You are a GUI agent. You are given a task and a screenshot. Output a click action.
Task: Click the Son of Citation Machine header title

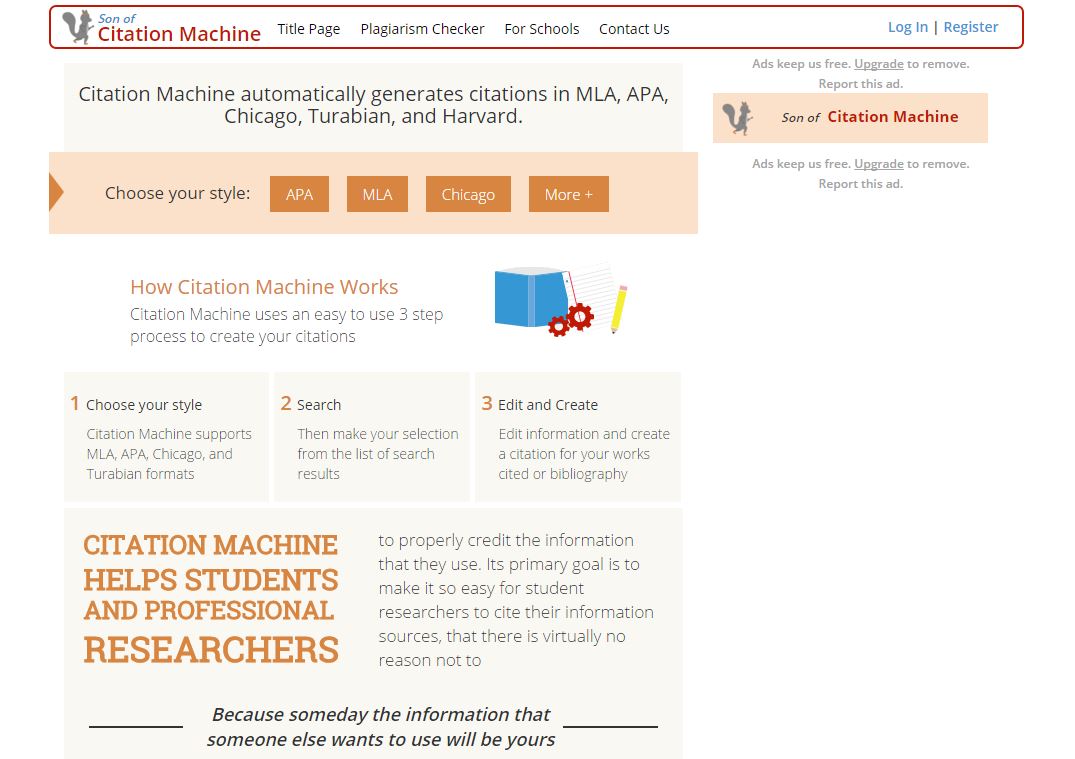coord(179,28)
